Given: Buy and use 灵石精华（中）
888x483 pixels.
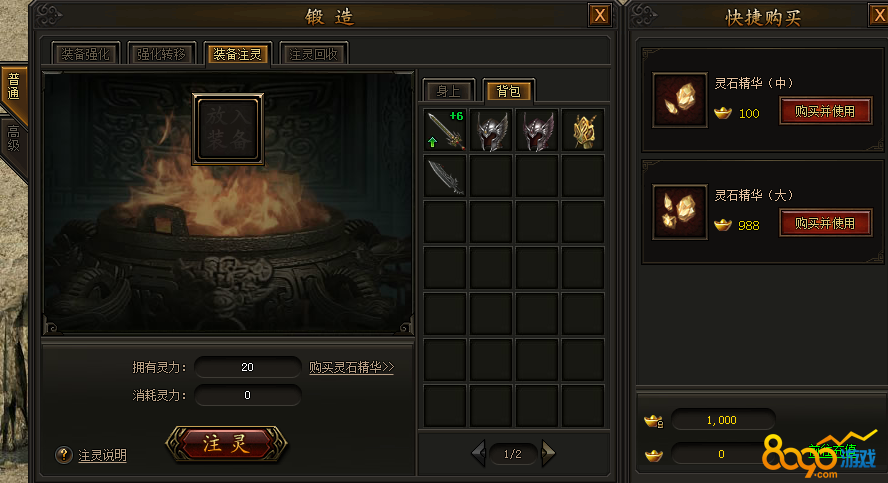Looking at the screenshot, I should pyautogui.click(x=825, y=111).
